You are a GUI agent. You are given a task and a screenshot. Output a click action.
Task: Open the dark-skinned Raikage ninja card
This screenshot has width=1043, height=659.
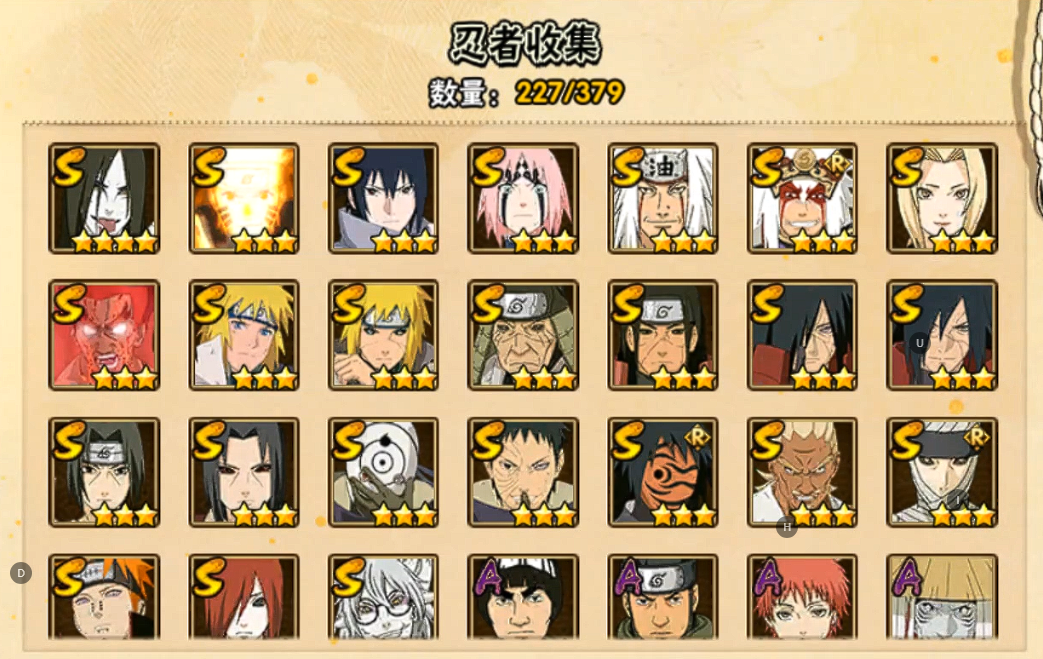(x=803, y=473)
